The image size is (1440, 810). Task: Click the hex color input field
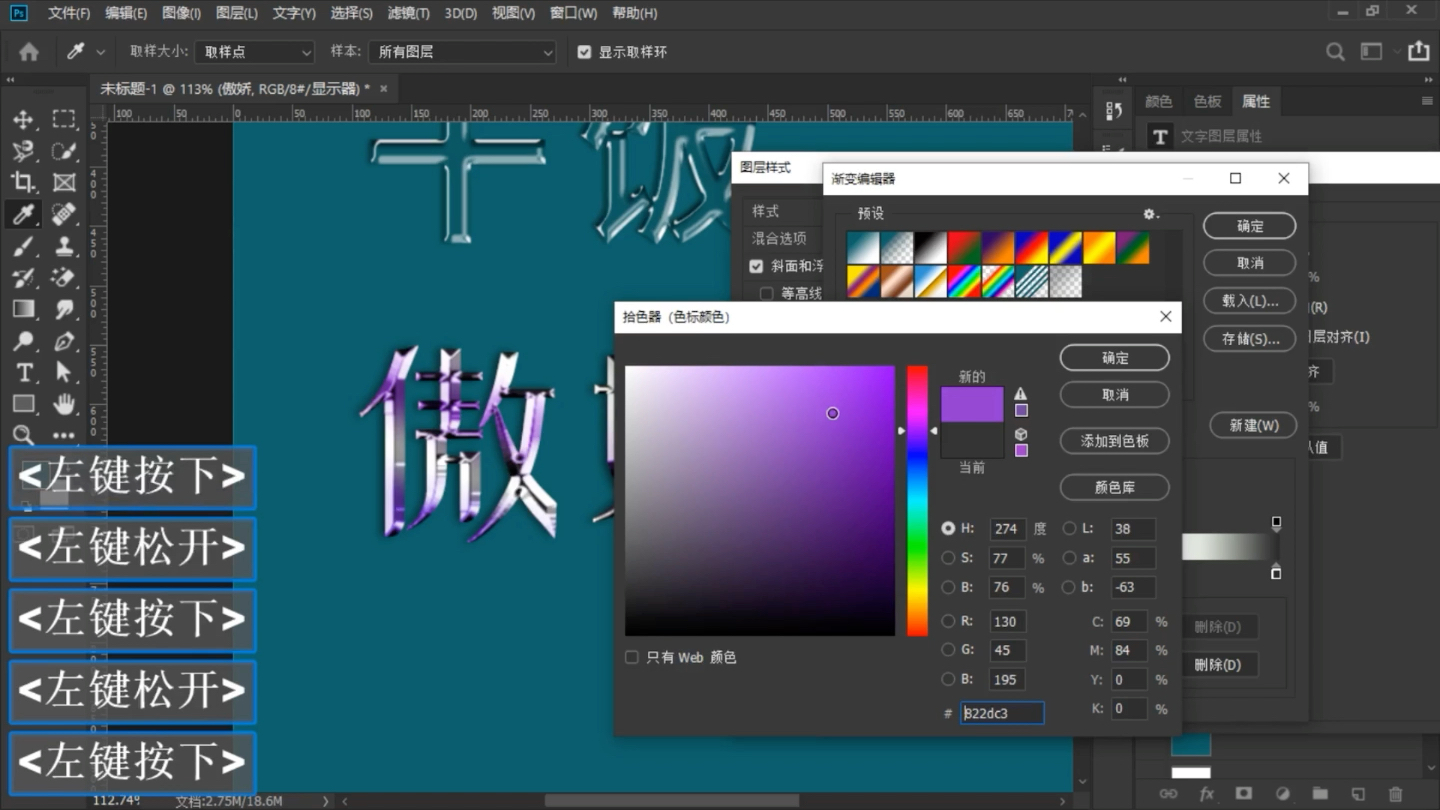pos(1001,712)
